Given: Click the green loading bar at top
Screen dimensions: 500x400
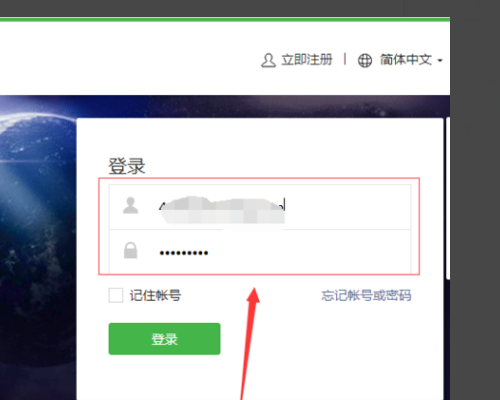Looking at the screenshot, I should [x=225, y=20].
